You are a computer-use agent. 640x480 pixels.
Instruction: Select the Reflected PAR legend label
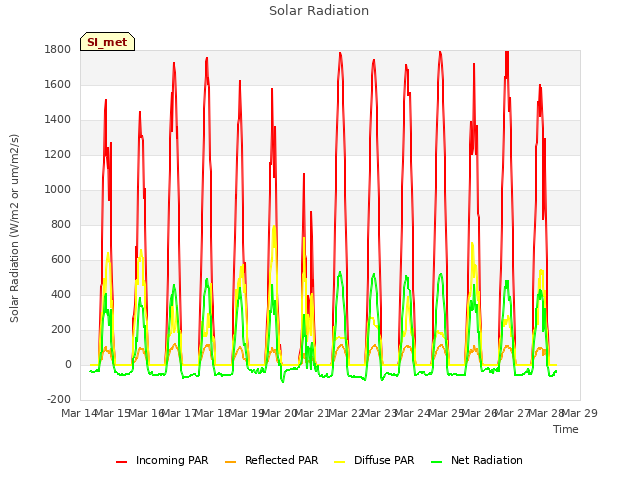point(281,460)
